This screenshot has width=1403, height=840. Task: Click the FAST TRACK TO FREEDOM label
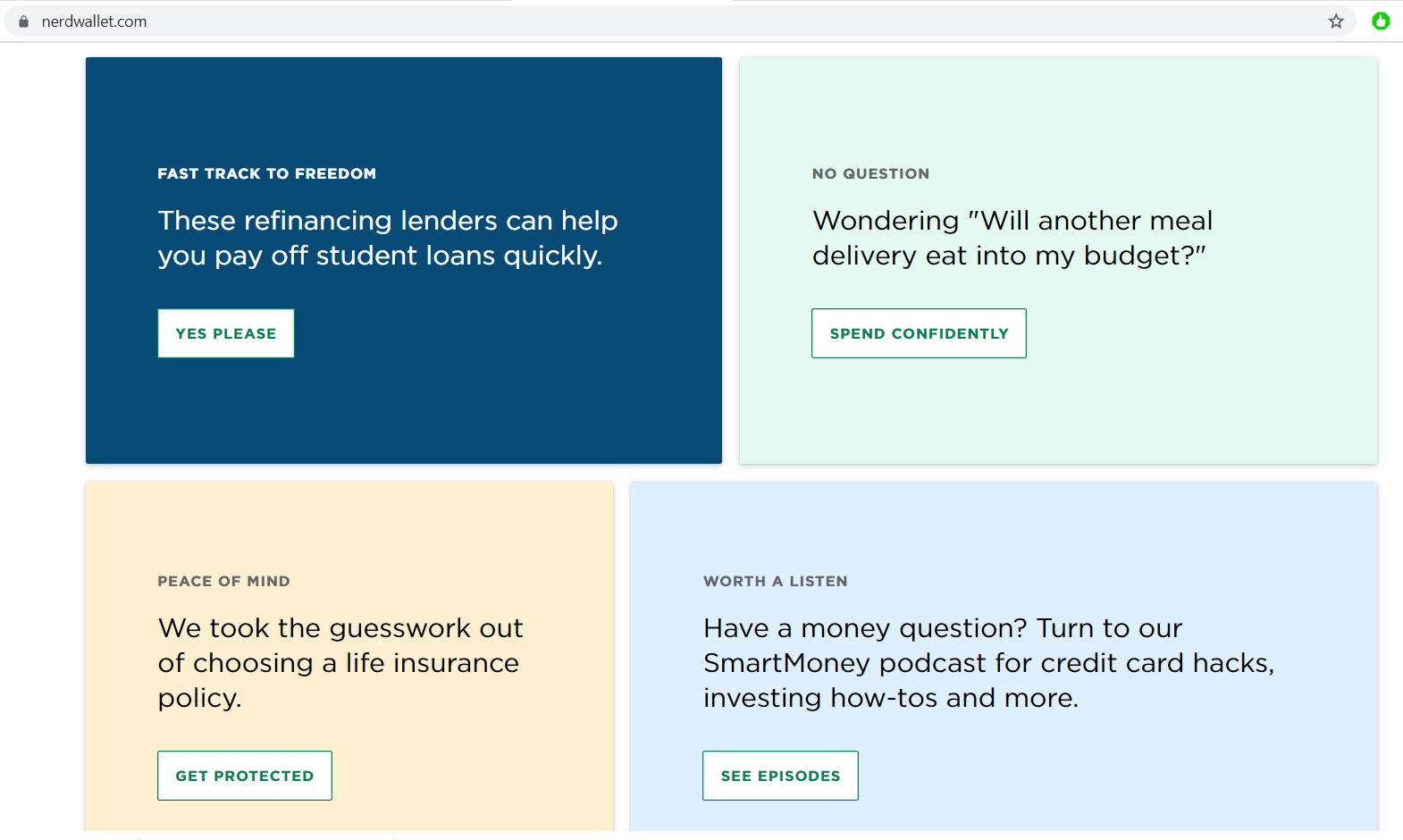click(x=267, y=173)
